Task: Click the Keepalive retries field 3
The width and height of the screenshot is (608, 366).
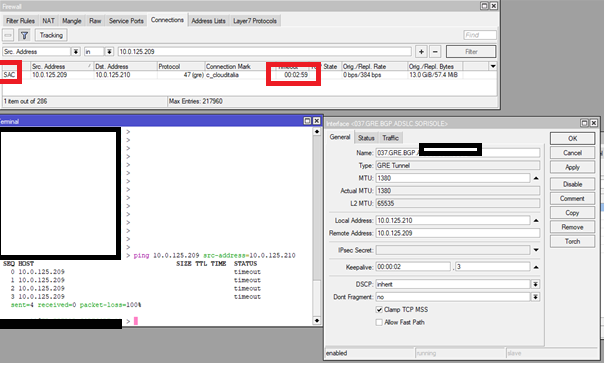Action: pyautogui.click(x=492, y=267)
